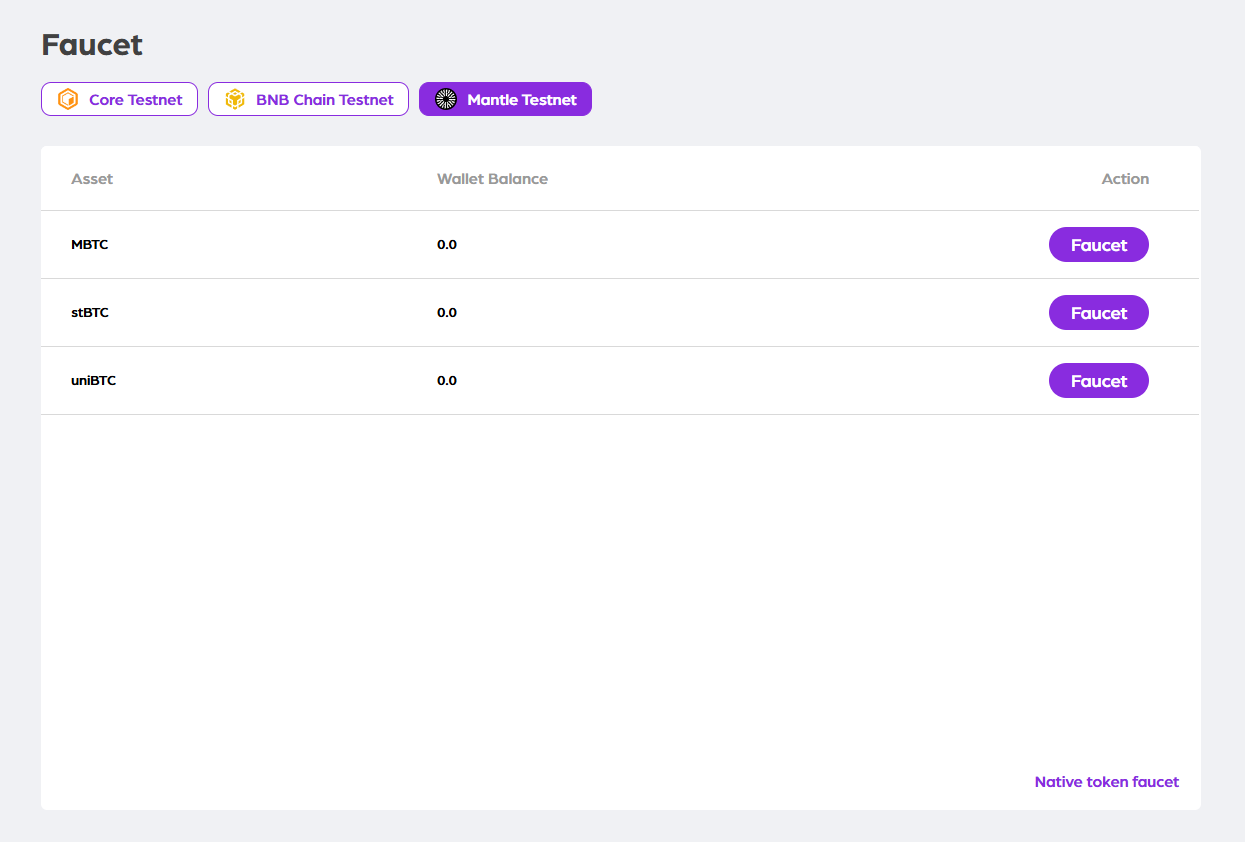Image resolution: width=1245 pixels, height=842 pixels.
Task: Click the stBTC wallet balance value
Action: click(447, 313)
